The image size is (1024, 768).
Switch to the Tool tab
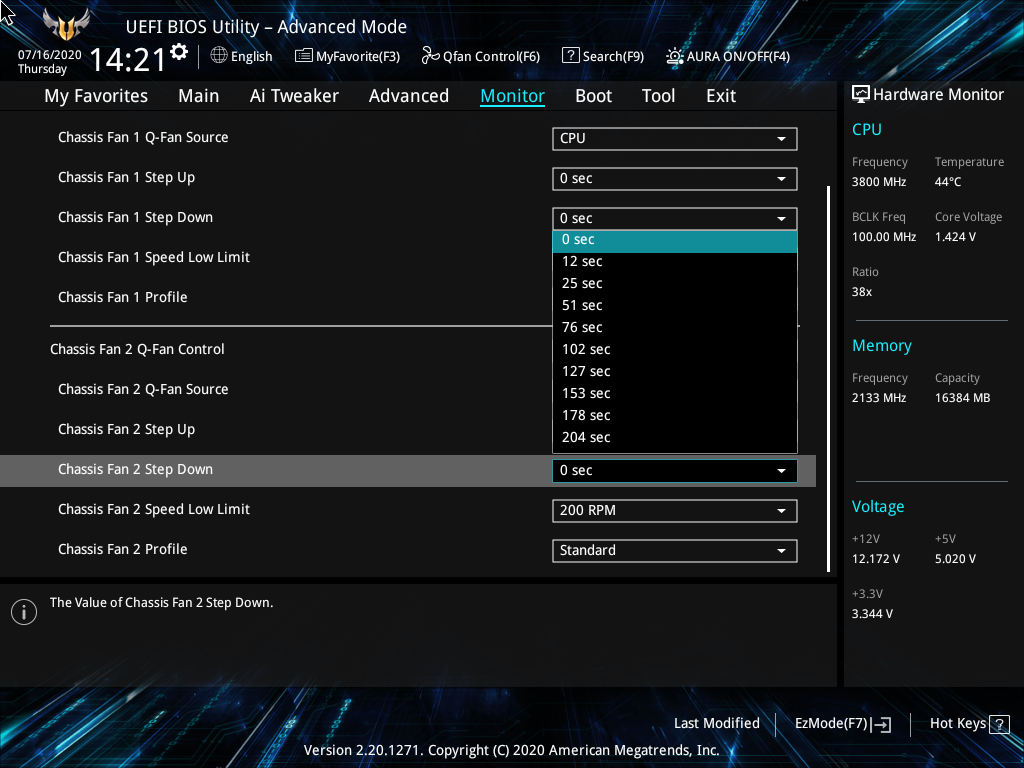click(658, 96)
